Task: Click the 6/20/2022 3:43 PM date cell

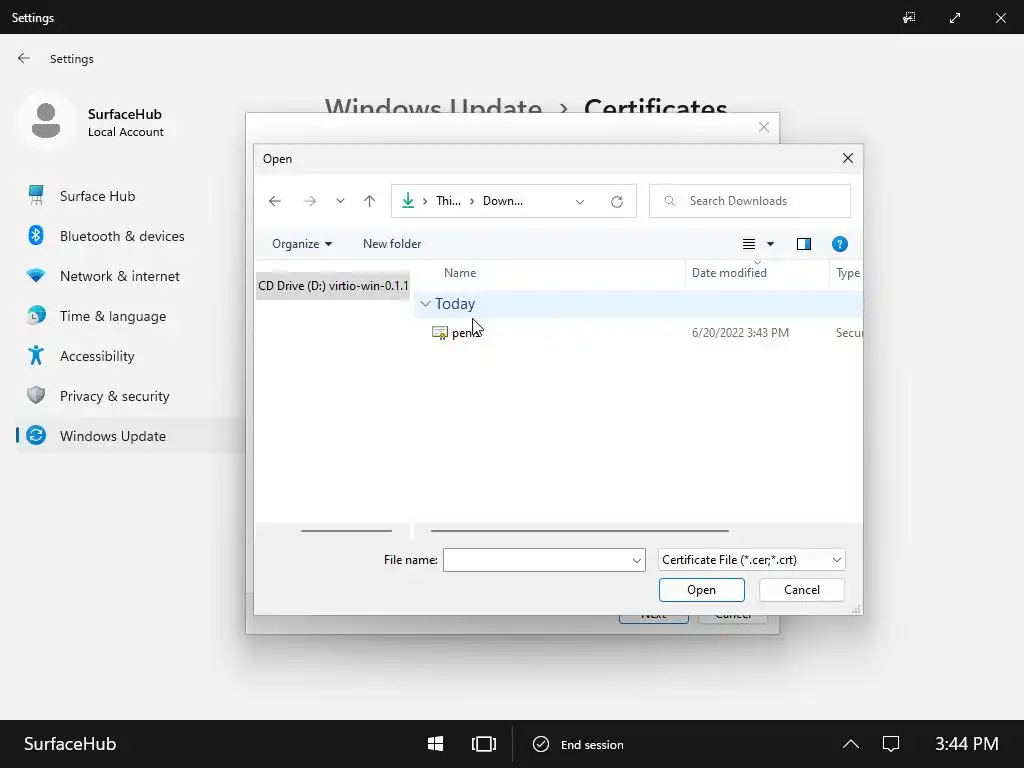Action: coord(741,333)
